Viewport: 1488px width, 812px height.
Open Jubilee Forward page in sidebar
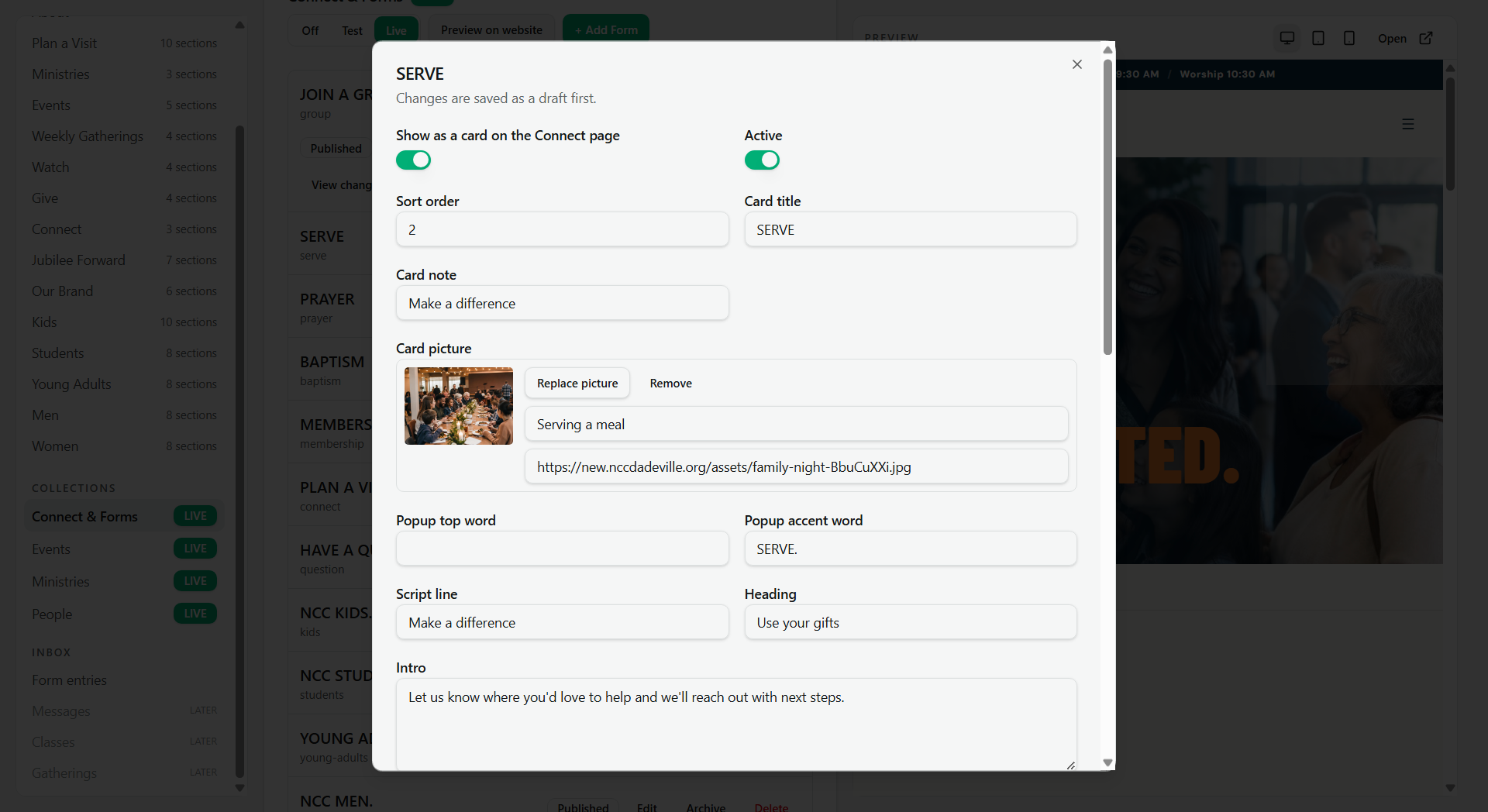(124, 260)
